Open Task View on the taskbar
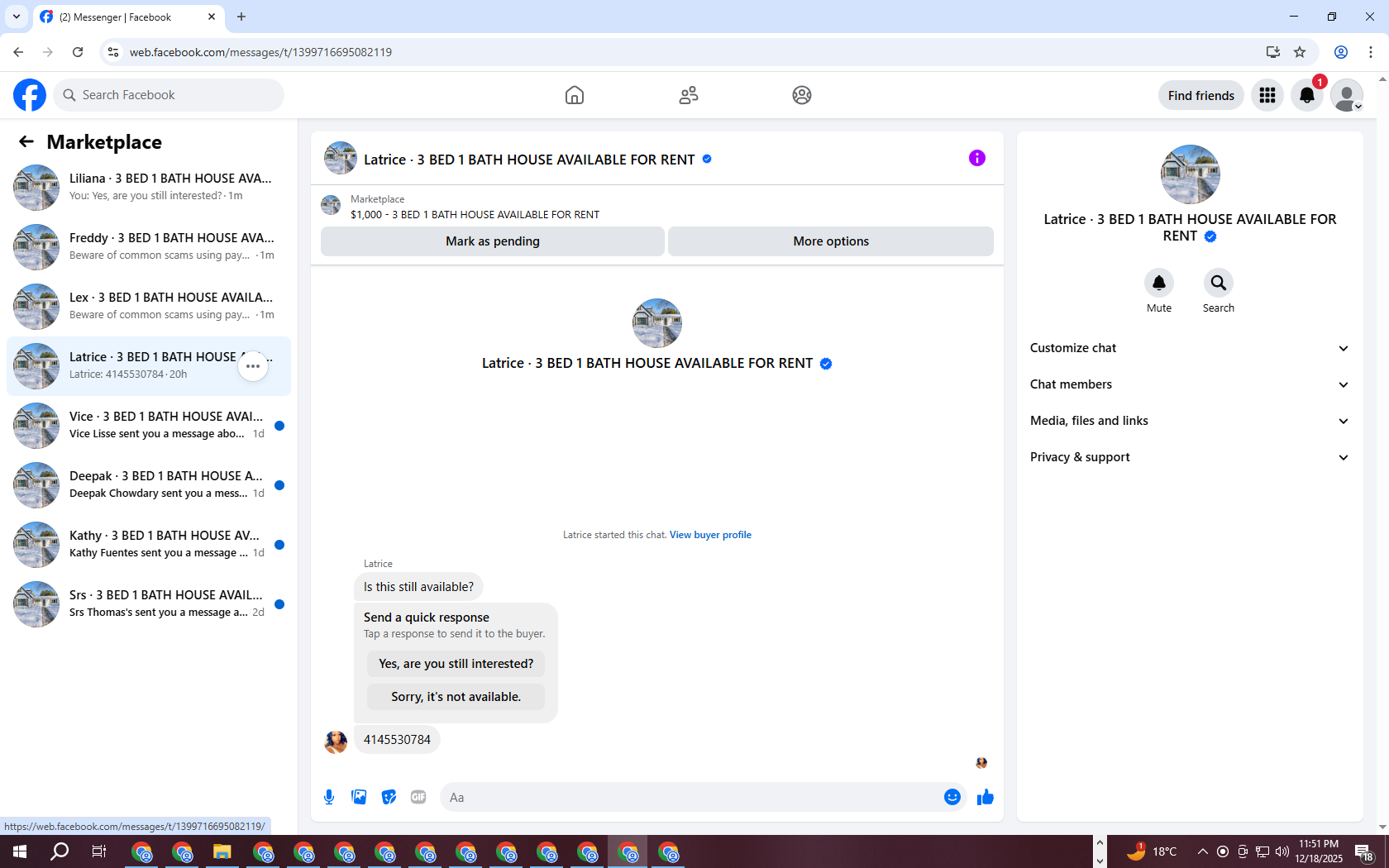Viewport: 1389px width, 868px height. pos(99,851)
